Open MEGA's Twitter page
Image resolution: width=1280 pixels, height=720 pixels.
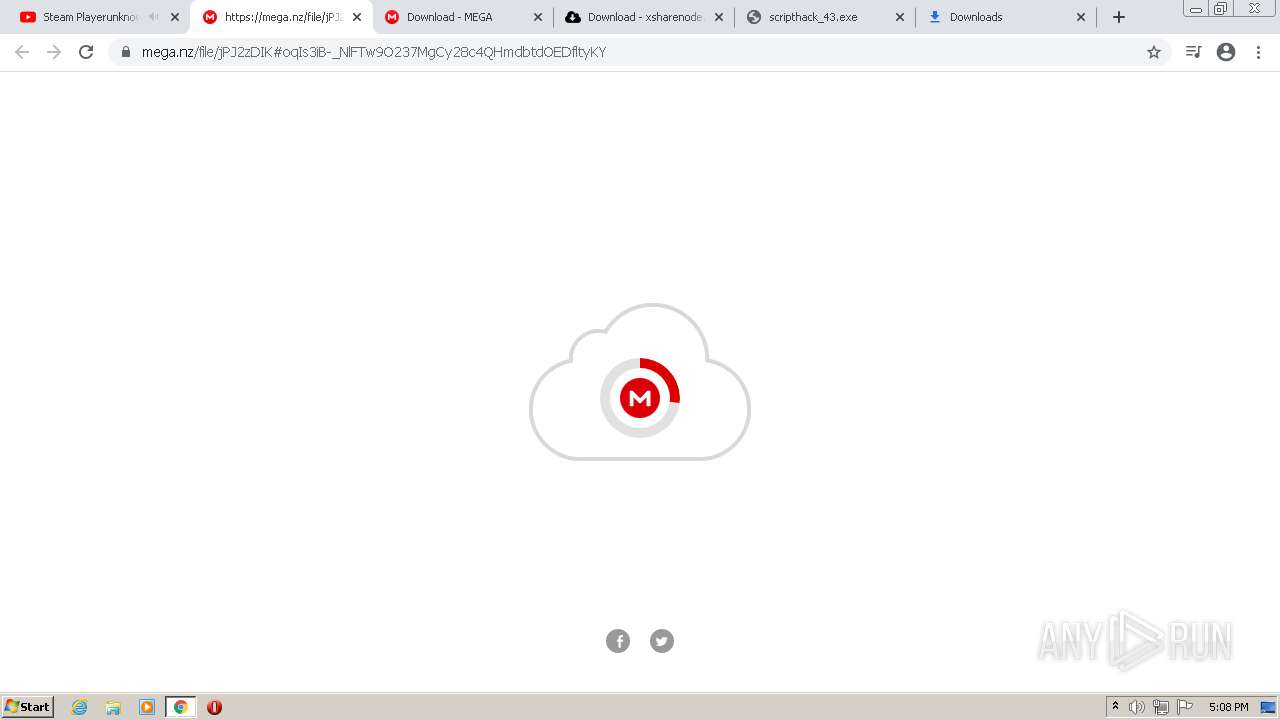(662, 641)
